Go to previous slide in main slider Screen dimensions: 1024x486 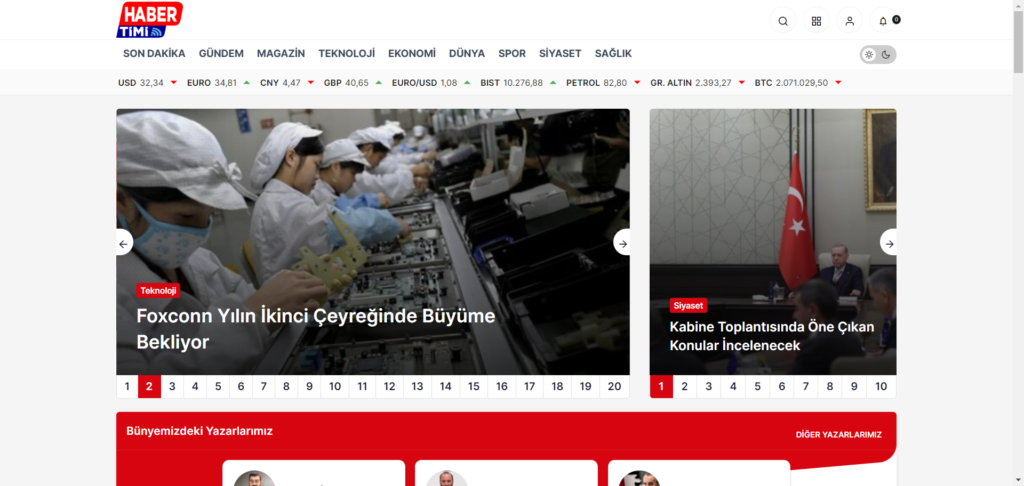[124, 243]
